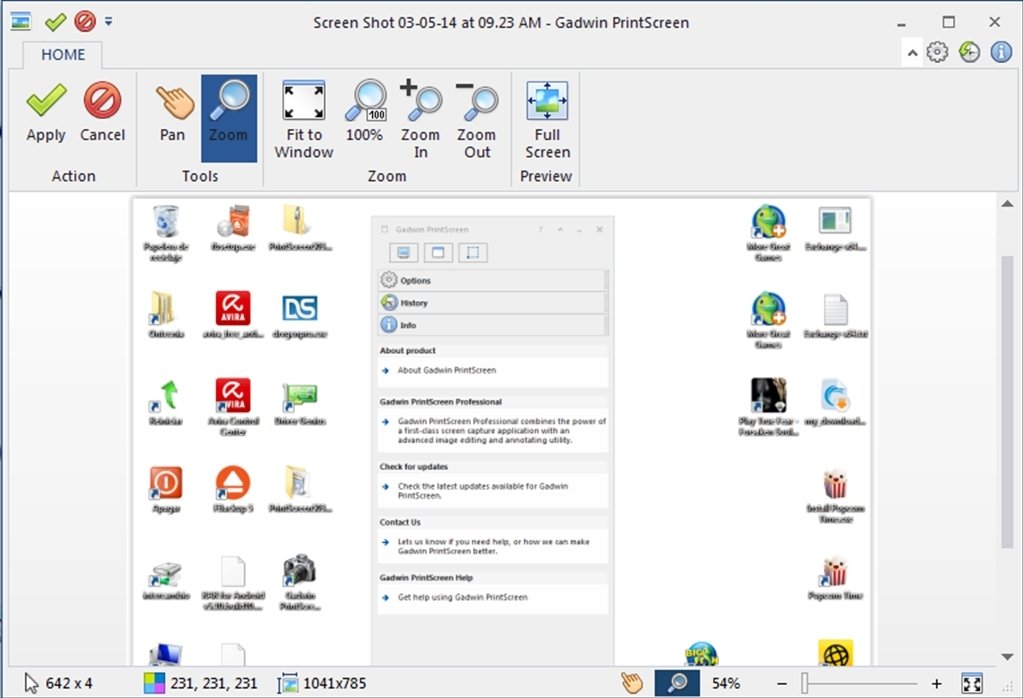Open History via the green clock icon
Image resolution: width=1023 pixels, height=698 pixels.
970,52
